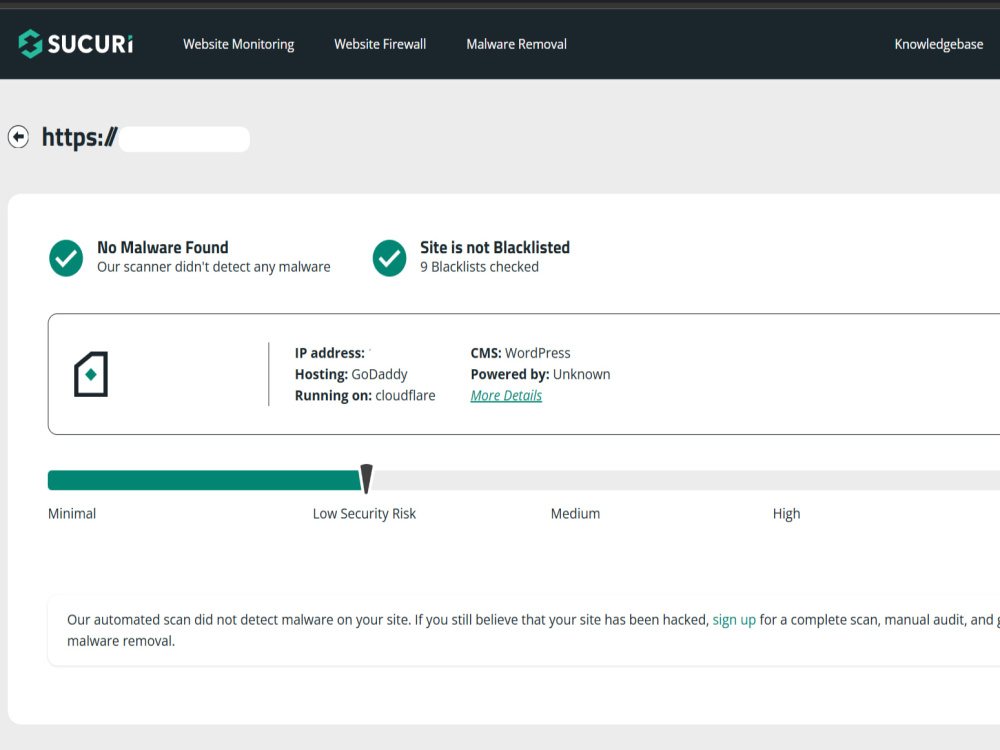Click the security risk slider marker
This screenshot has height=750, width=1000.
pyautogui.click(x=366, y=479)
